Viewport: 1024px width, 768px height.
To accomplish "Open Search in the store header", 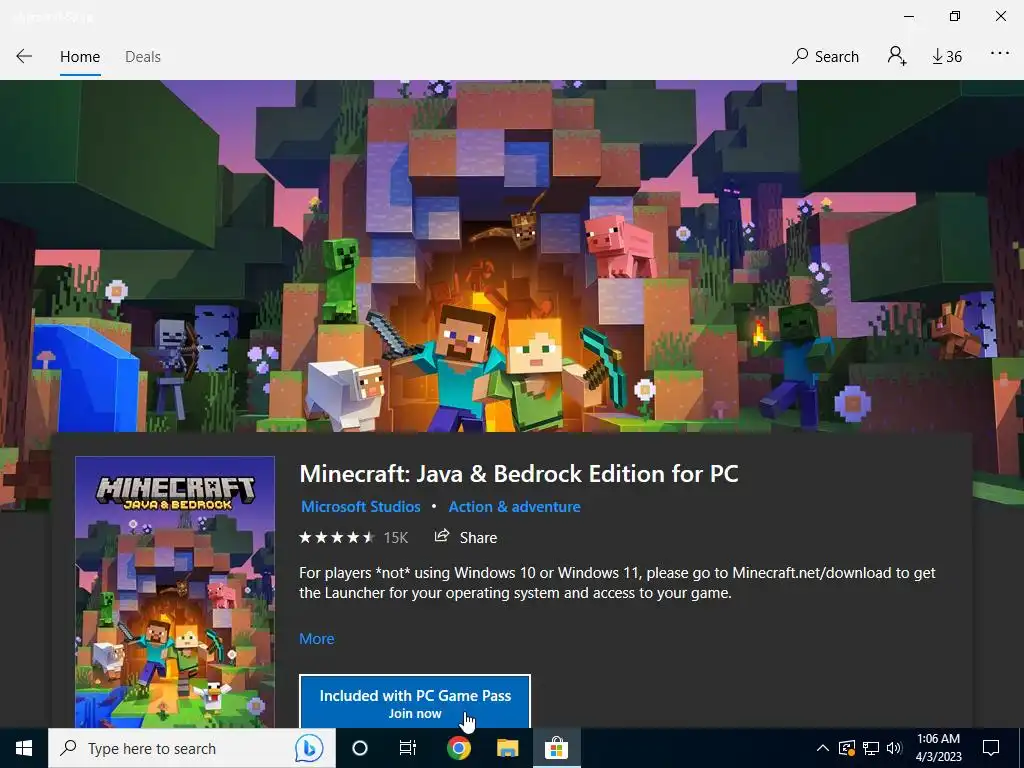I will [x=825, y=57].
